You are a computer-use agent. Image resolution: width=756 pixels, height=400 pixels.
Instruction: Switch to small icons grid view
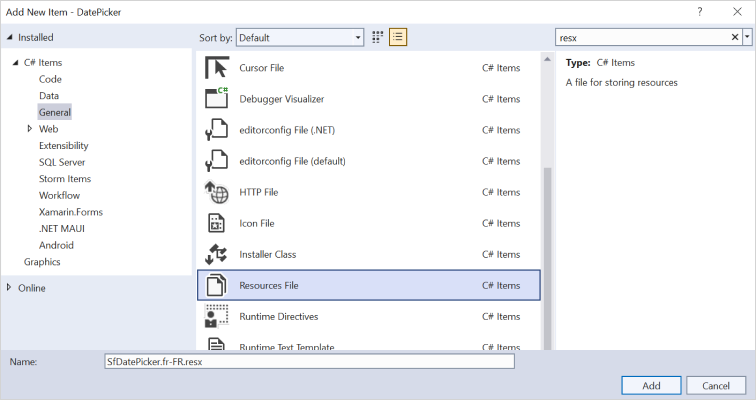tap(378, 37)
